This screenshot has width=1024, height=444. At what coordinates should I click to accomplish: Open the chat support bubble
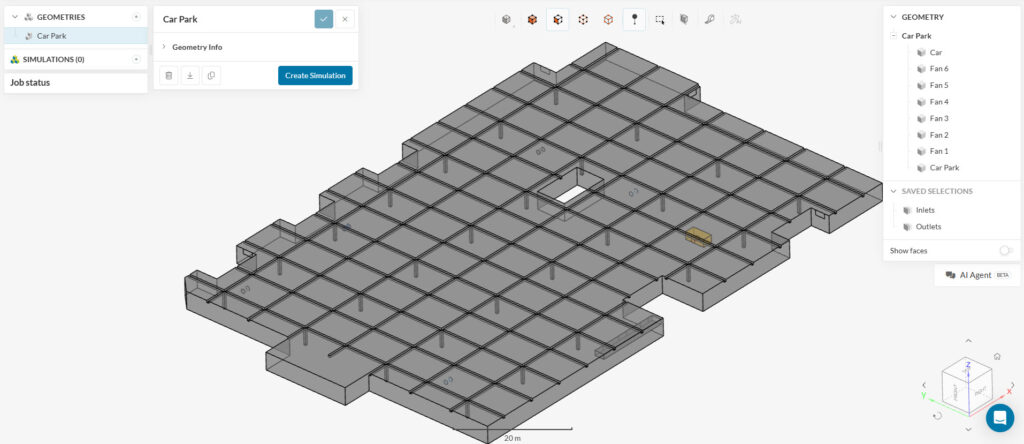[x=1000, y=418]
